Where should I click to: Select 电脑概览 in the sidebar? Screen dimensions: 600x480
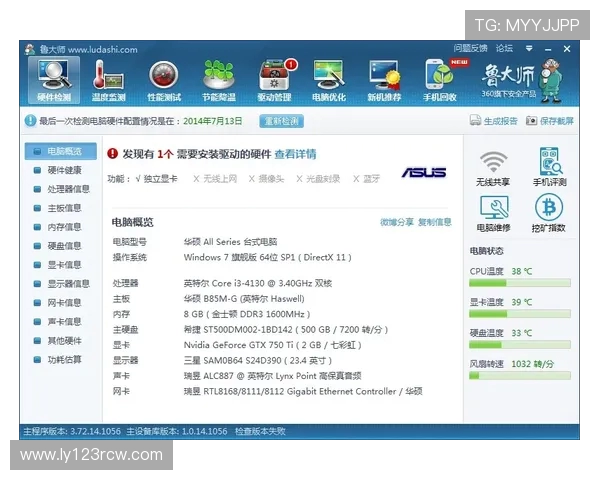pos(61,151)
